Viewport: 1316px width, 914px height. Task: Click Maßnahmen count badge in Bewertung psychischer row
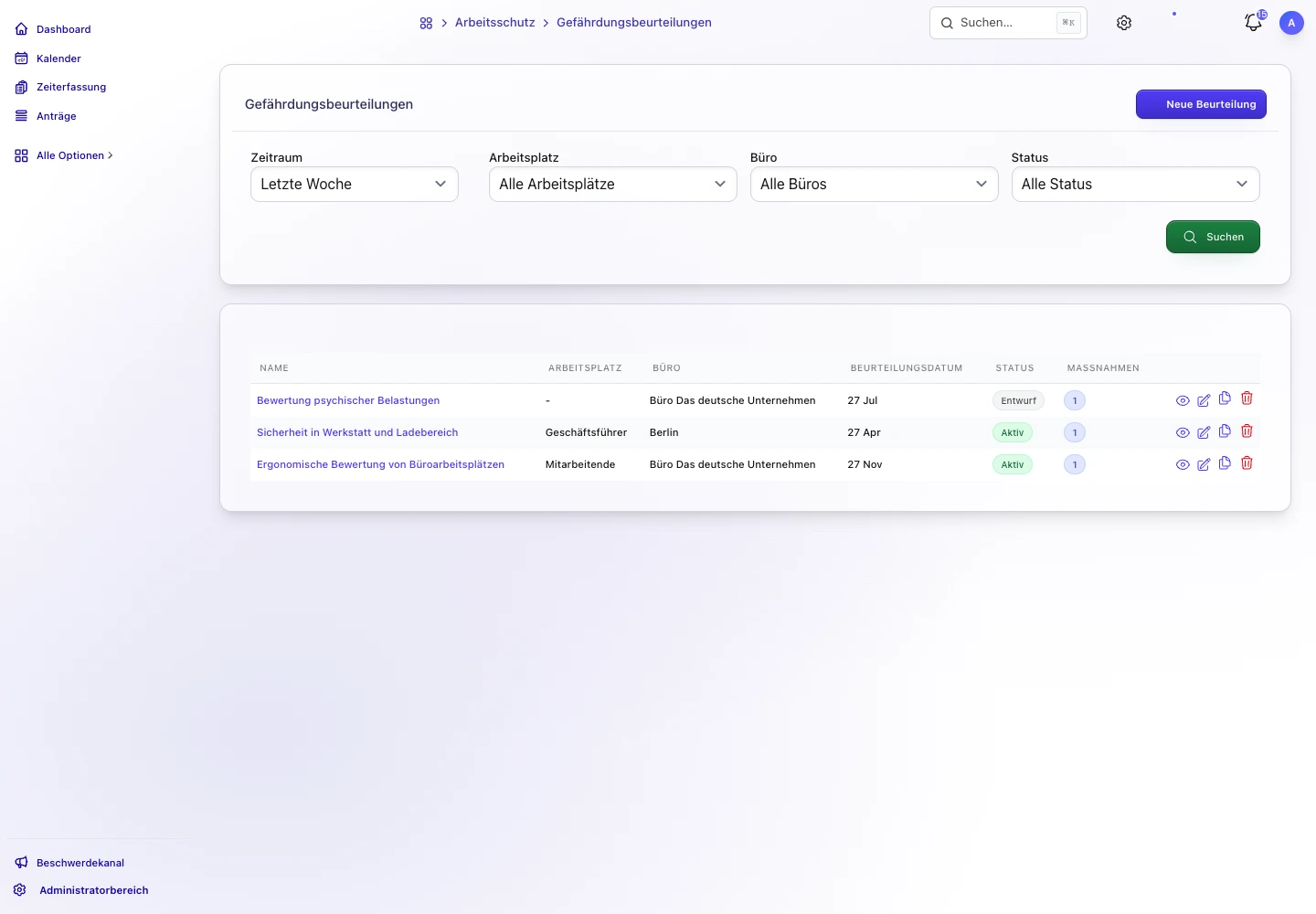pyautogui.click(x=1075, y=400)
